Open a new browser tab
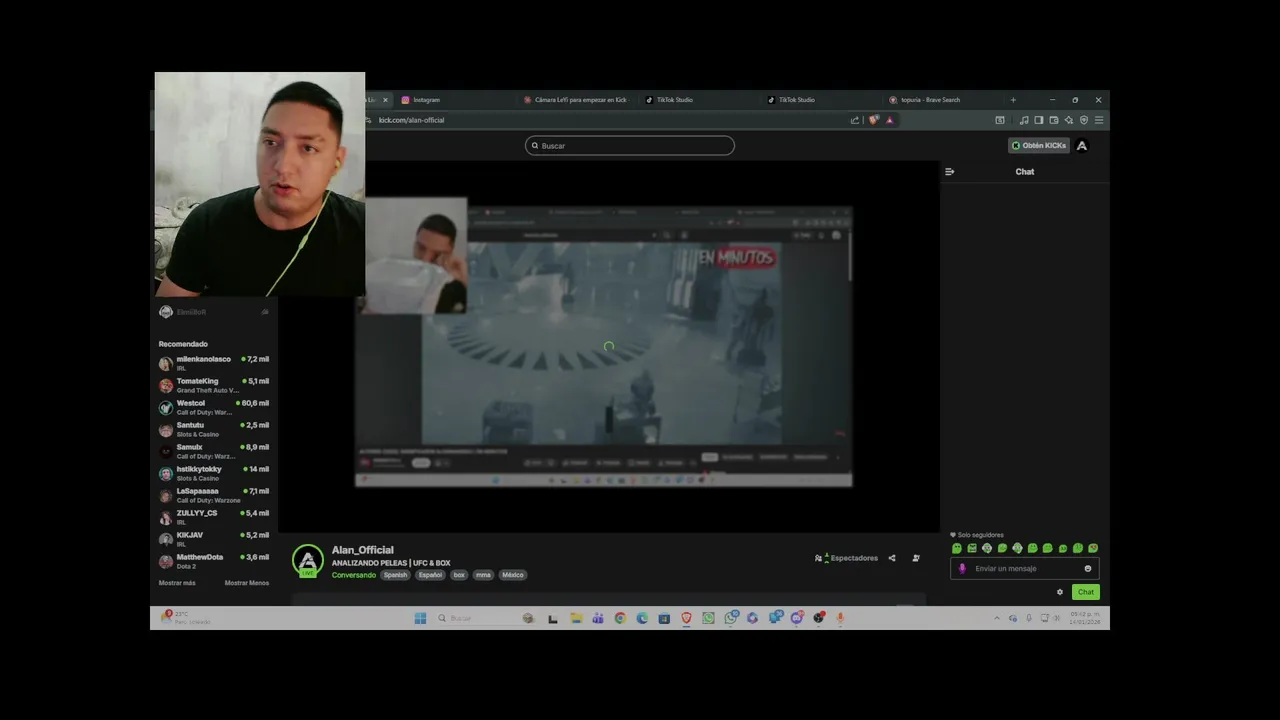This screenshot has height=720, width=1280. 1013,100
